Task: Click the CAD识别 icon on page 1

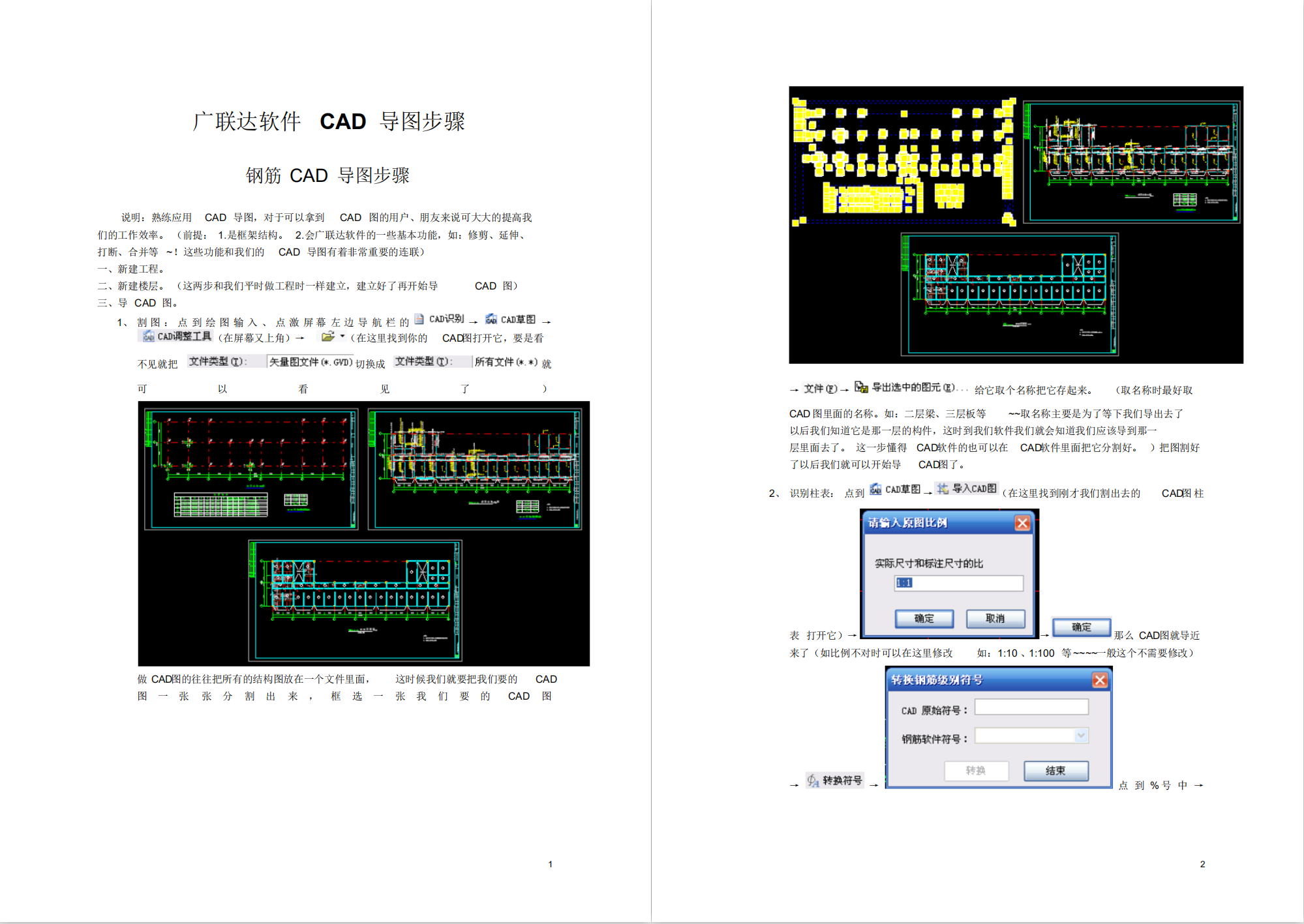Action: (419, 319)
